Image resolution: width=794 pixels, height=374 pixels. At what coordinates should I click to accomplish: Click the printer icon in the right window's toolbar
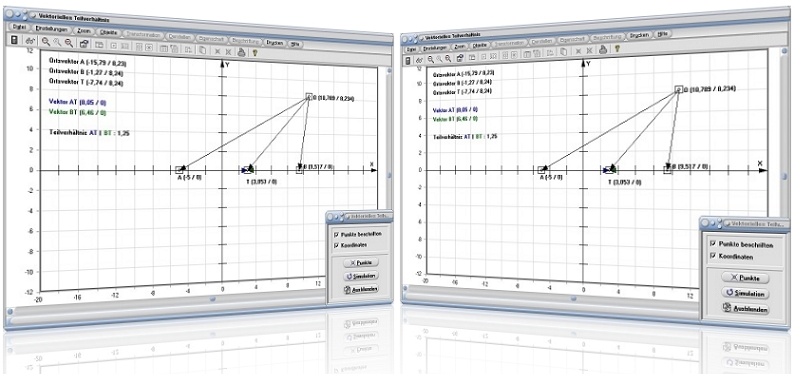click(x=603, y=49)
